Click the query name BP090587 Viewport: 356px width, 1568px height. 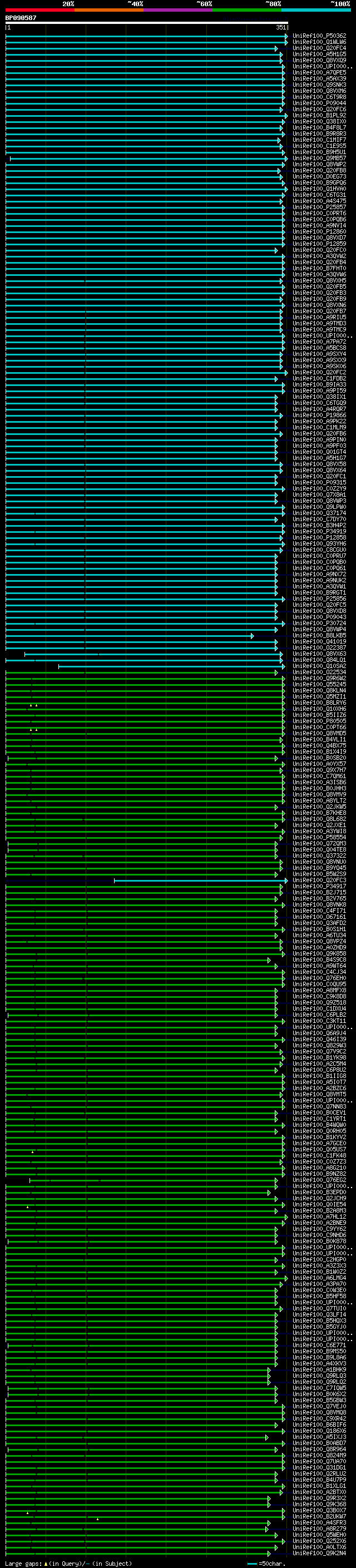pos(21,18)
